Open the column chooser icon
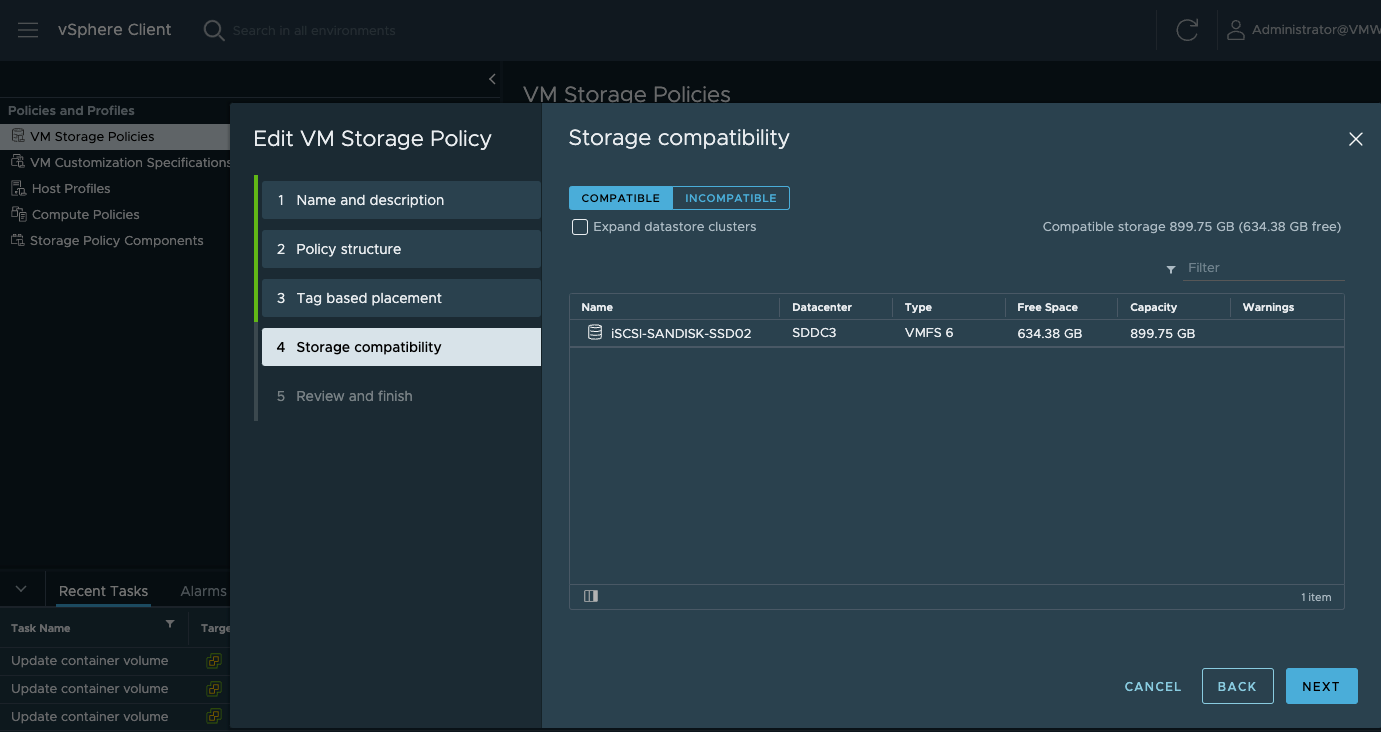Image resolution: width=1381 pixels, height=732 pixels. pyautogui.click(x=591, y=596)
